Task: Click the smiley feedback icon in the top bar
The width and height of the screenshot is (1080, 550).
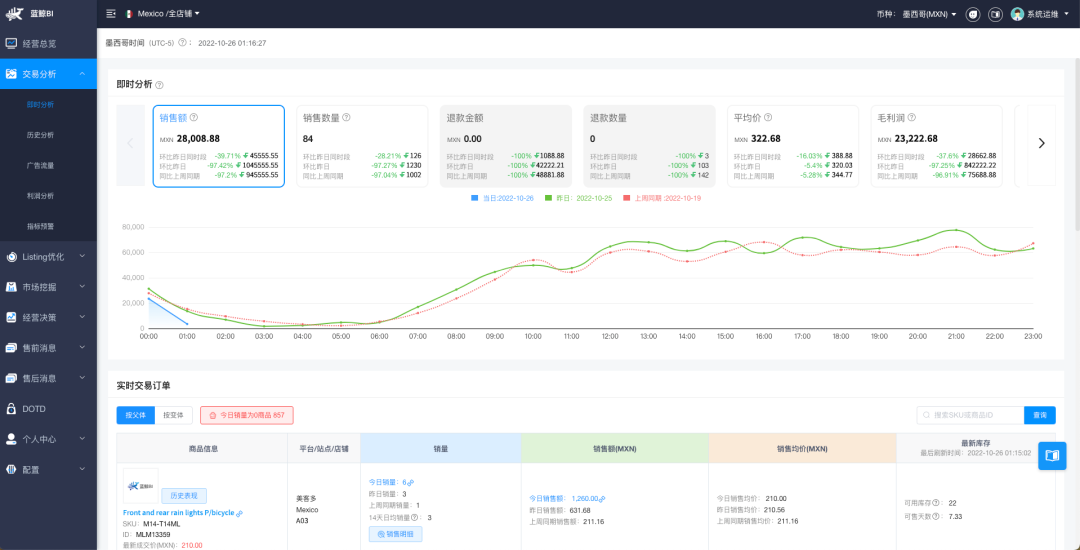Action: click(x=973, y=14)
